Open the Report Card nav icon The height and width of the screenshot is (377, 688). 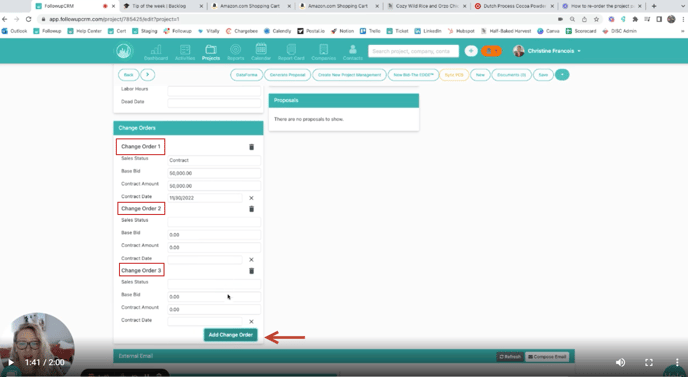tap(291, 52)
